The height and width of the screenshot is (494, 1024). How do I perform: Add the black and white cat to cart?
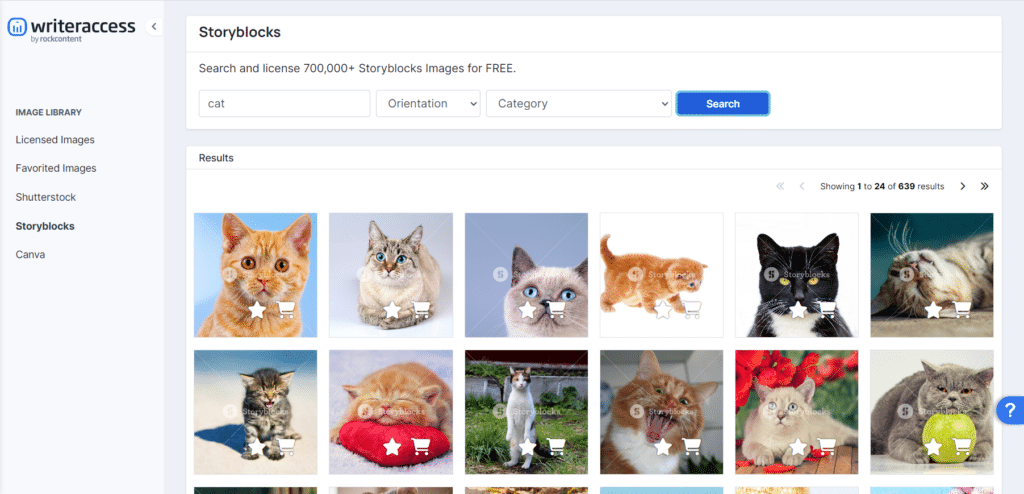827,310
